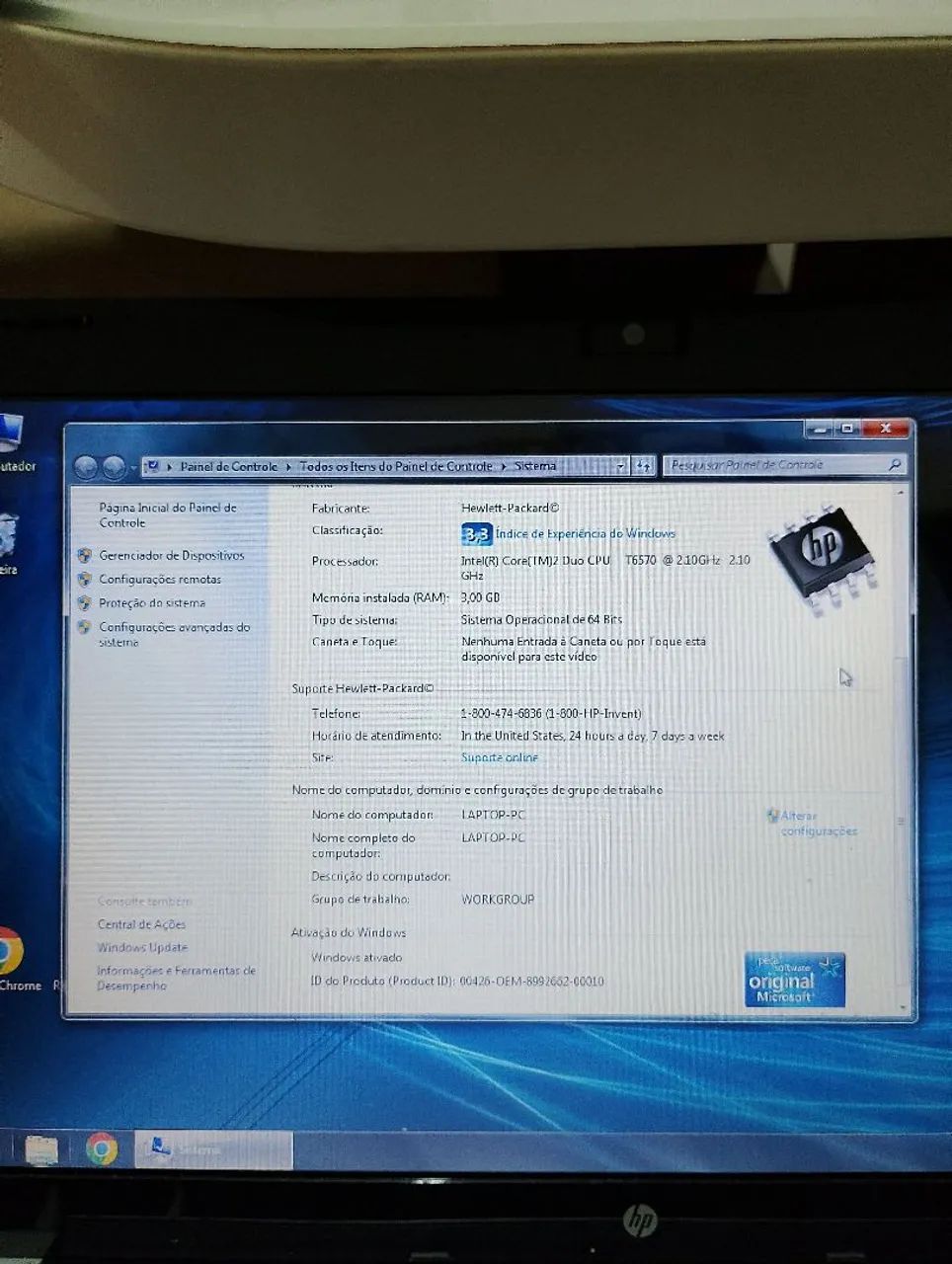Click shield icon beside Gerenciador de Dispositivos
This screenshot has width=952, height=1264.
pyautogui.click(x=85, y=555)
